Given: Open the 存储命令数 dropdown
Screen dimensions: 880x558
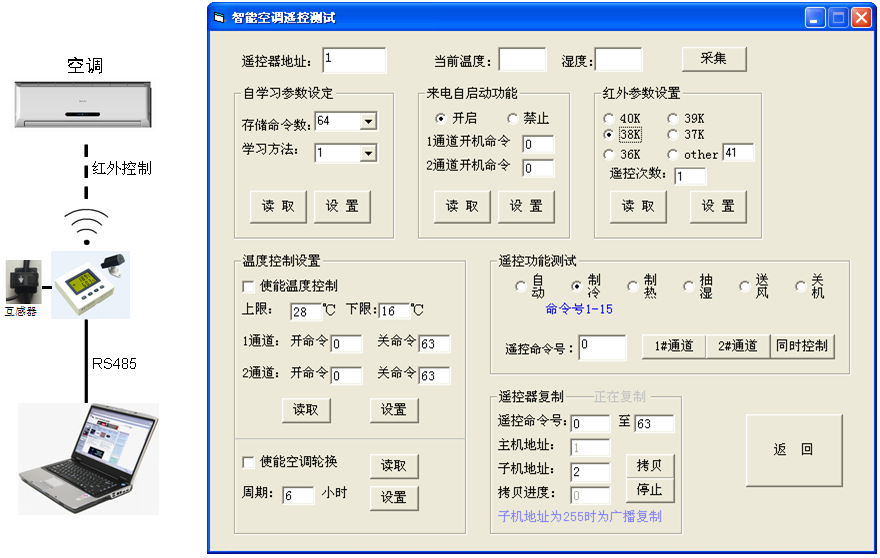Looking at the screenshot, I should tap(368, 122).
